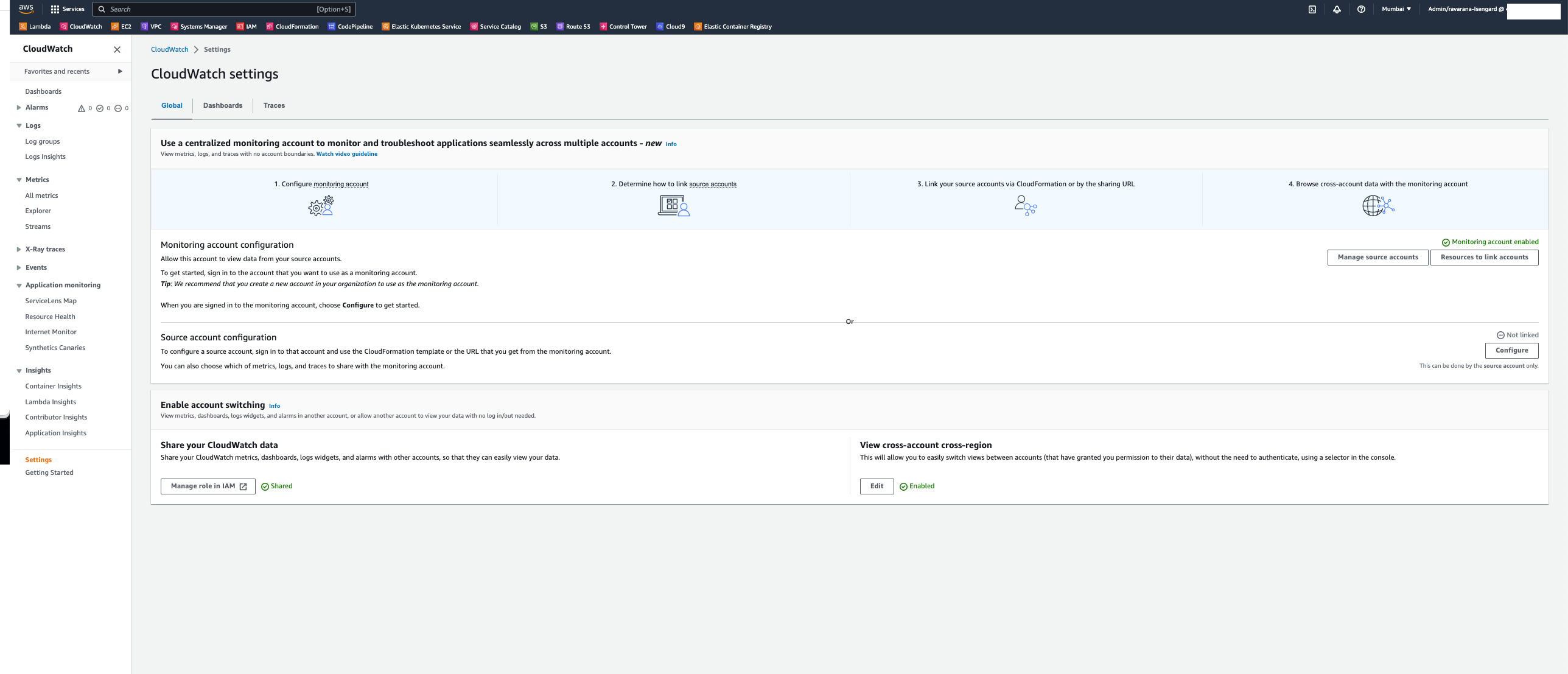This screenshot has height=674, width=1568.
Task: Open All metrics in sidebar
Action: [x=41, y=195]
